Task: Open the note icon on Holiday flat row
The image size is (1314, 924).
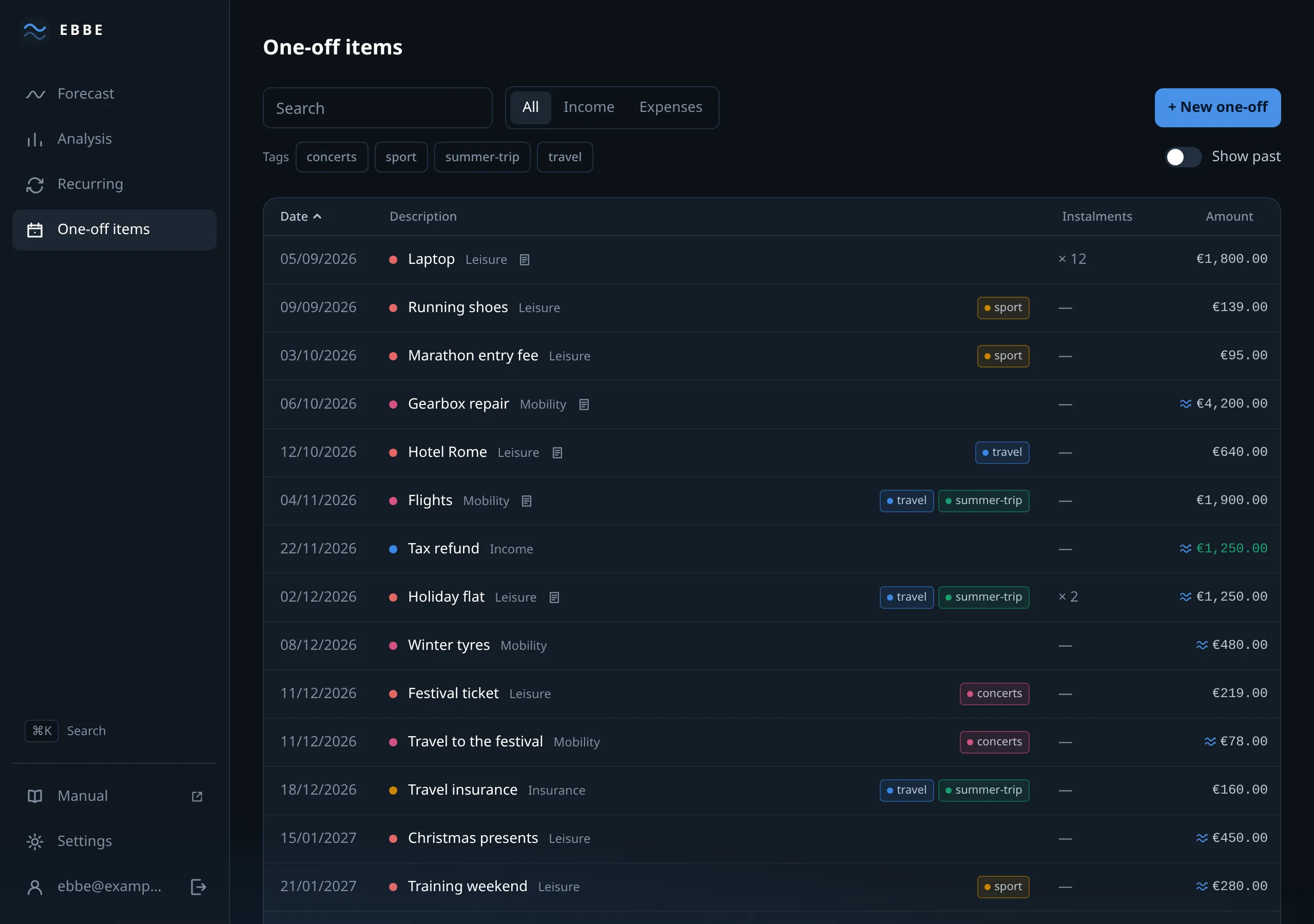Action: 554,597
